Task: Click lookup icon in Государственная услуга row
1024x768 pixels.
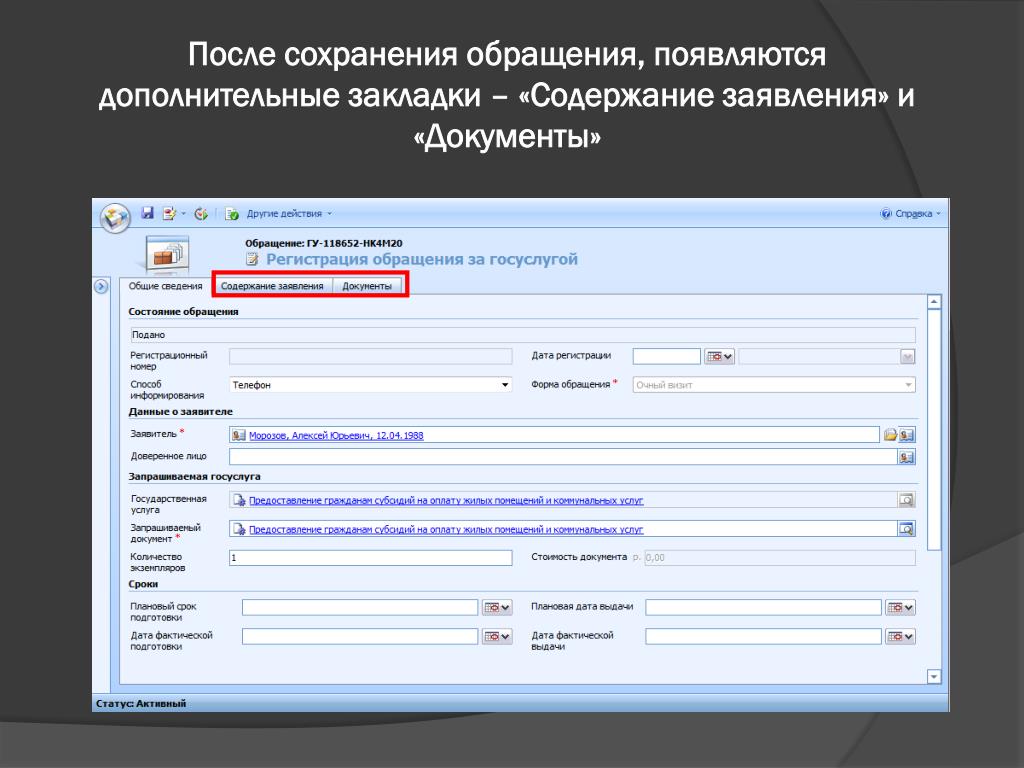Action: click(x=906, y=500)
